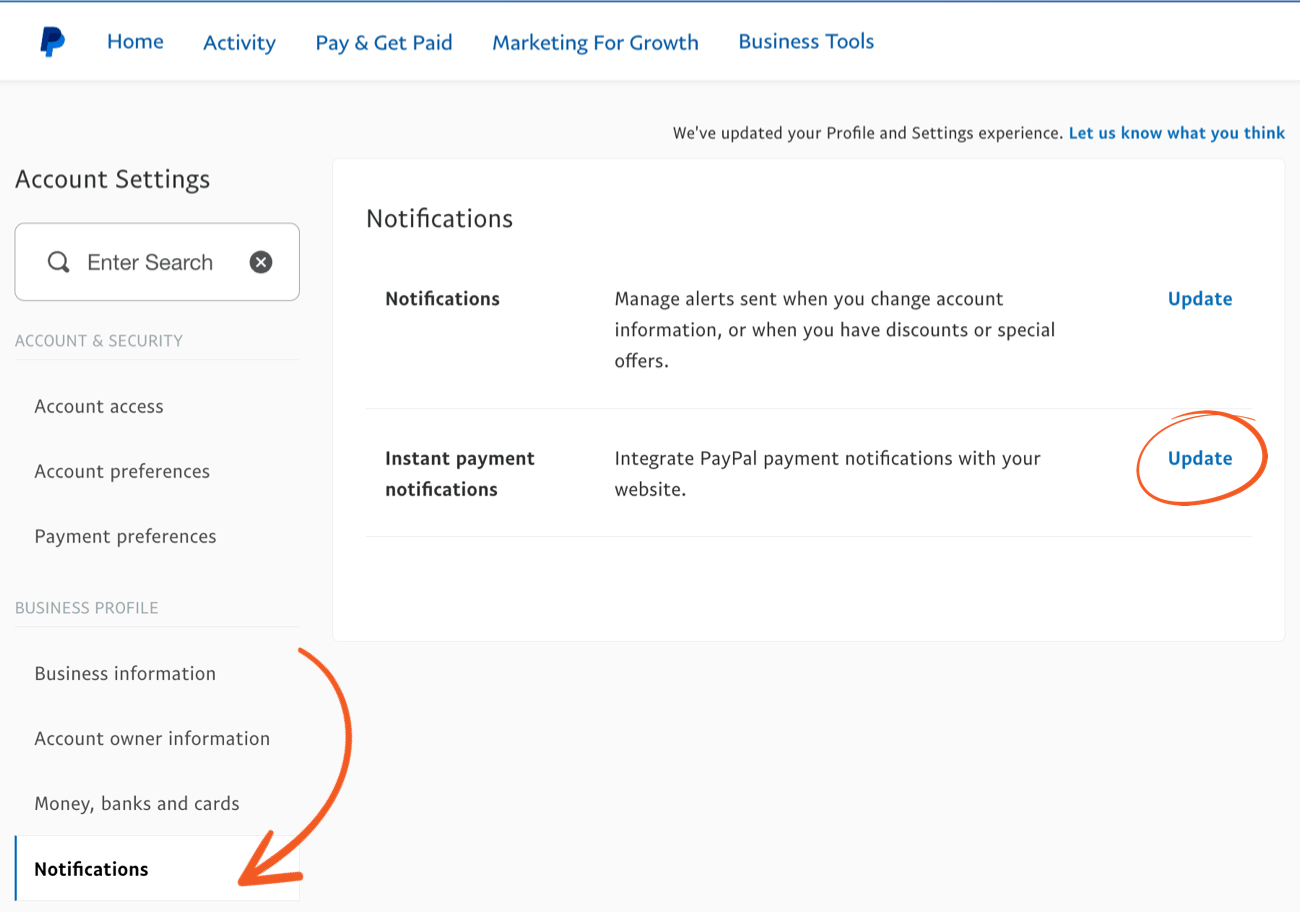This screenshot has height=912, width=1300.
Task: Click Update for Instant payment notifications
Action: tap(1200, 458)
